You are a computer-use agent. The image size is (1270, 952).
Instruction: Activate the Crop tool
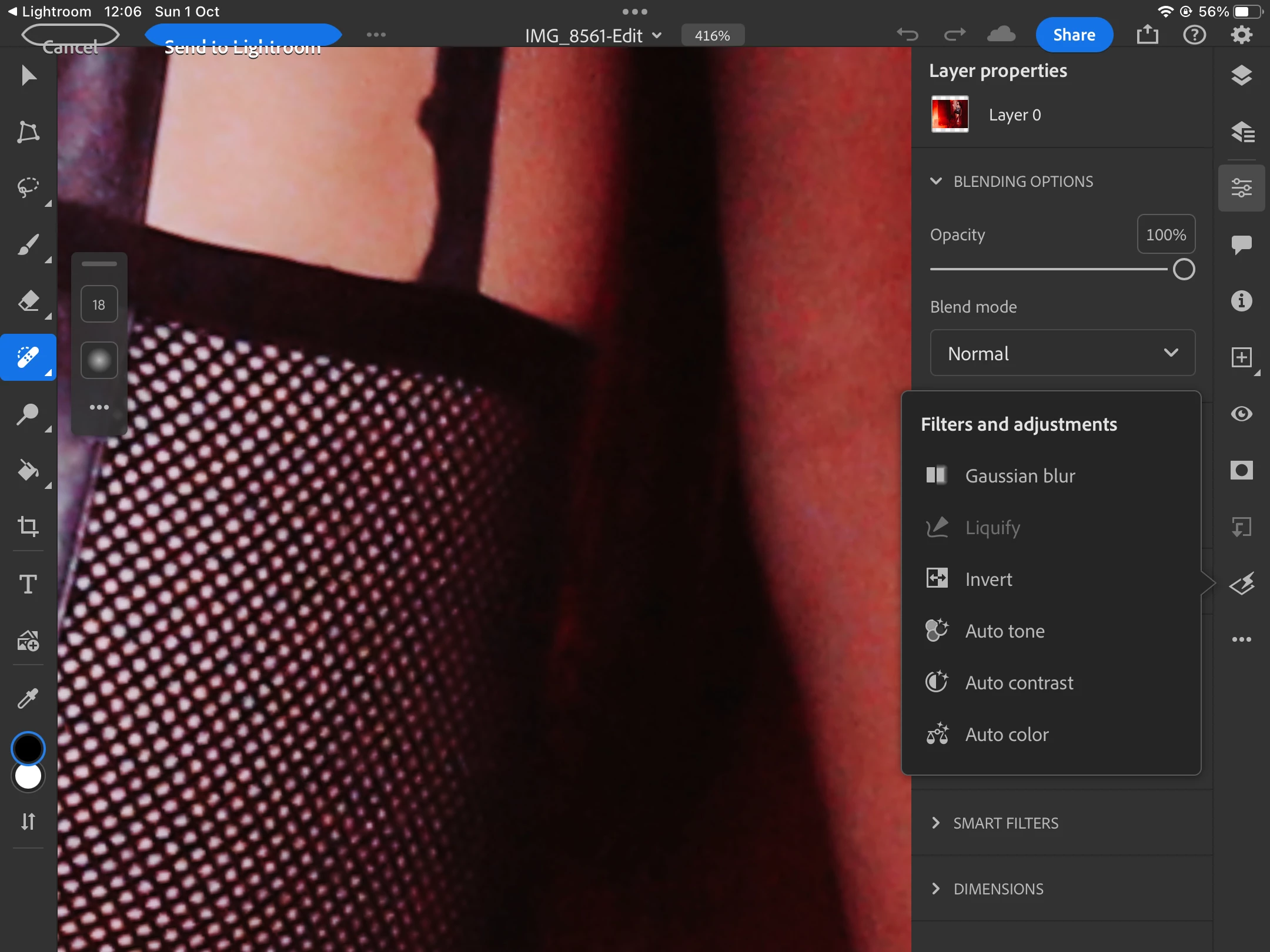28,526
